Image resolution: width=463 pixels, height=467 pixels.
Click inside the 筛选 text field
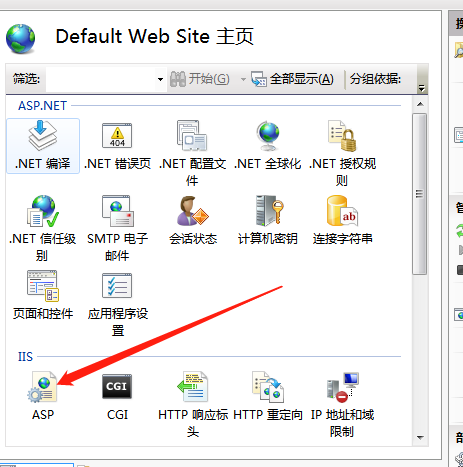point(101,79)
